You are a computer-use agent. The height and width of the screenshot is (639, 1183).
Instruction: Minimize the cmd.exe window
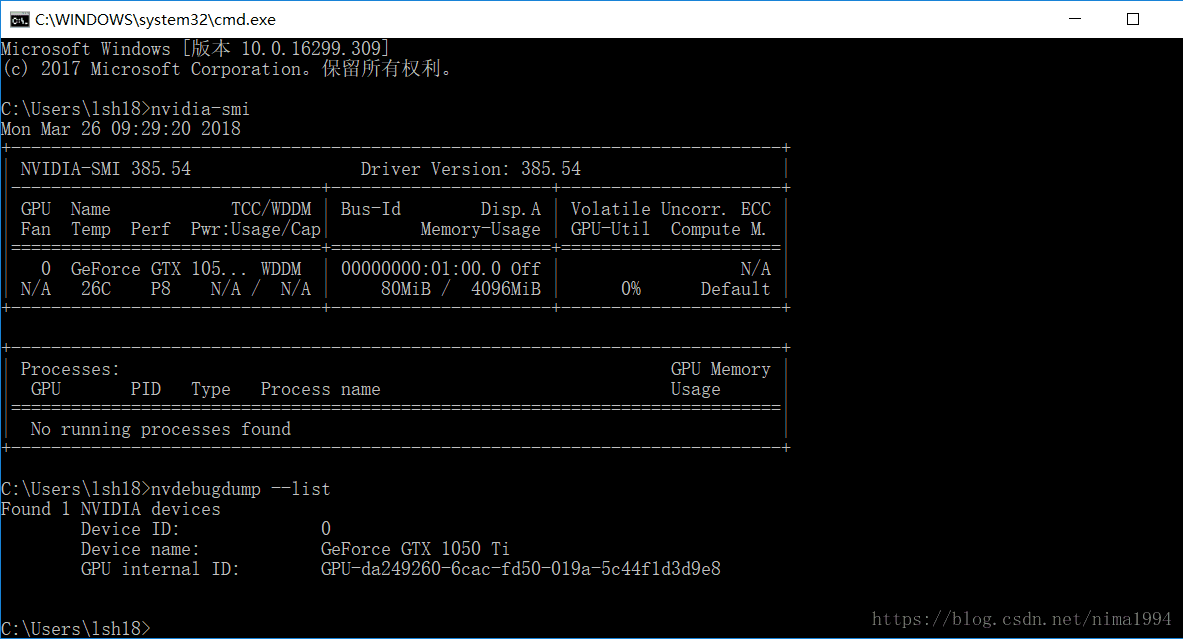point(1075,19)
